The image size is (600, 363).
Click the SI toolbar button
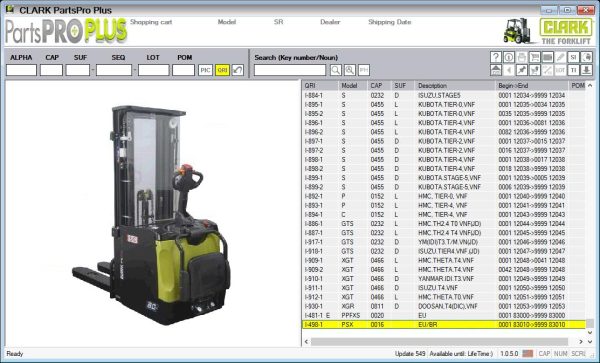pyautogui.click(x=574, y=57)
